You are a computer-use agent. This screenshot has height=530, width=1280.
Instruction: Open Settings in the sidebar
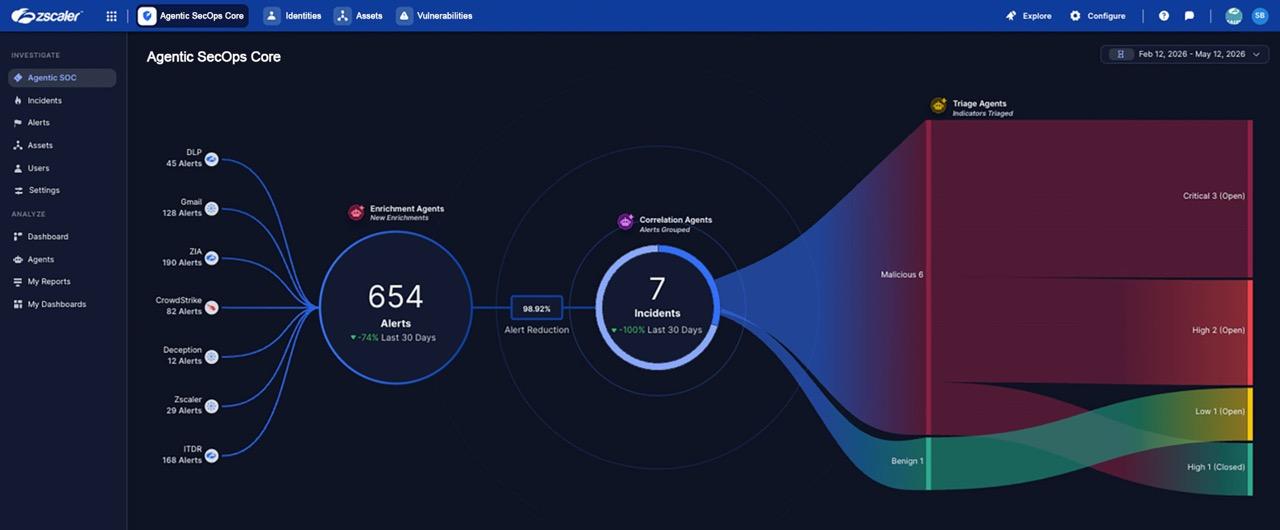62,191
